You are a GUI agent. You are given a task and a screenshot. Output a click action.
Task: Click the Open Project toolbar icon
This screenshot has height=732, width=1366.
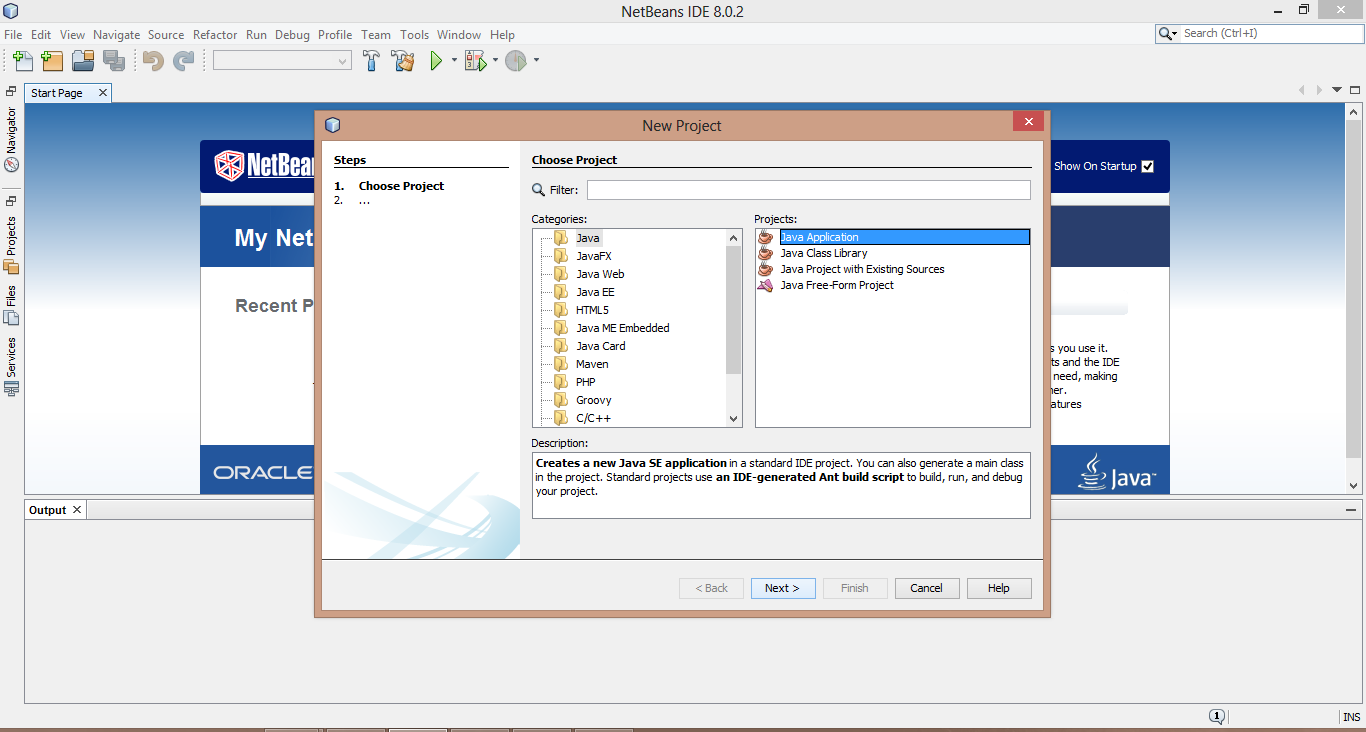pos(83,61)
